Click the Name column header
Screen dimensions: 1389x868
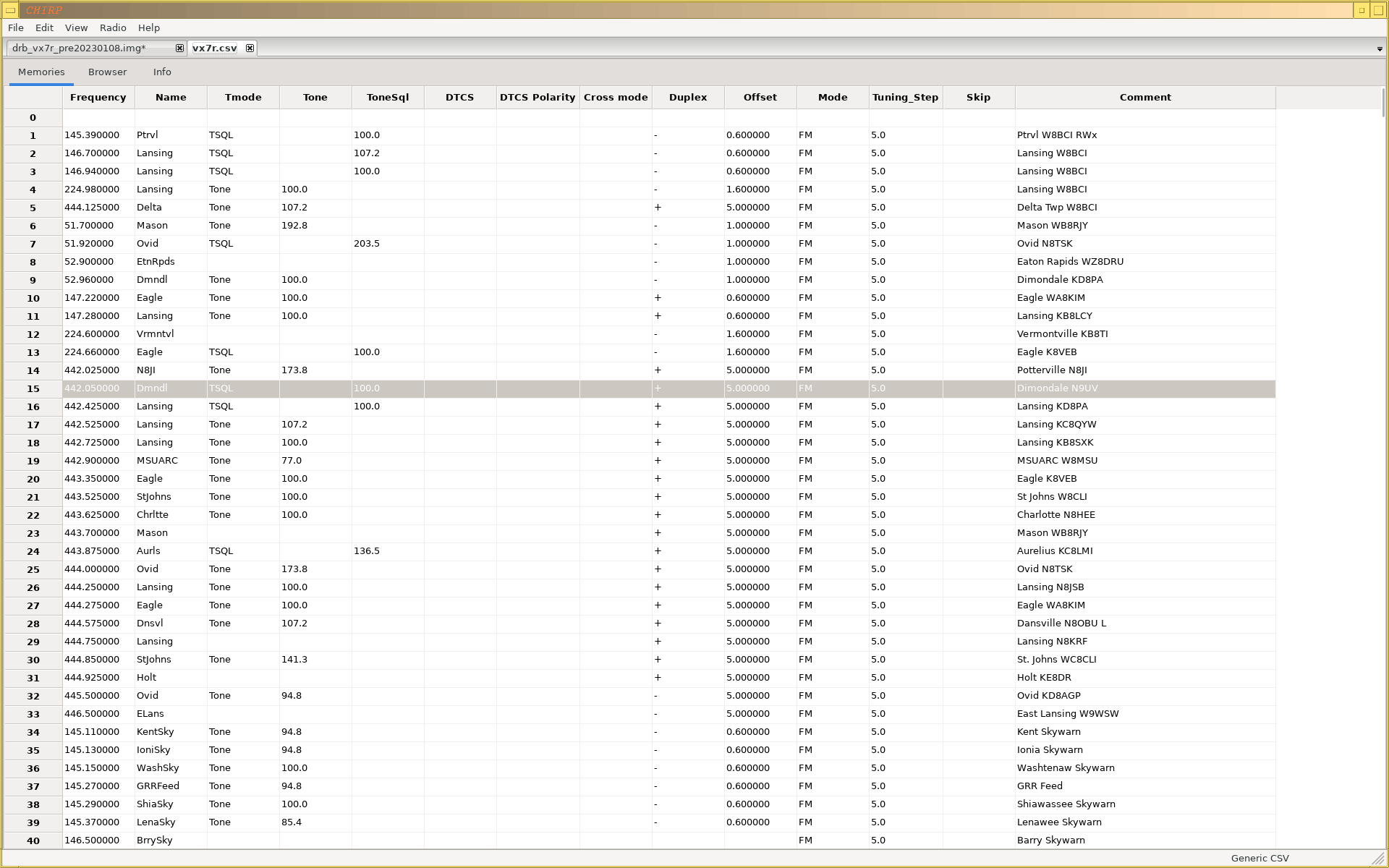point(171,97)
